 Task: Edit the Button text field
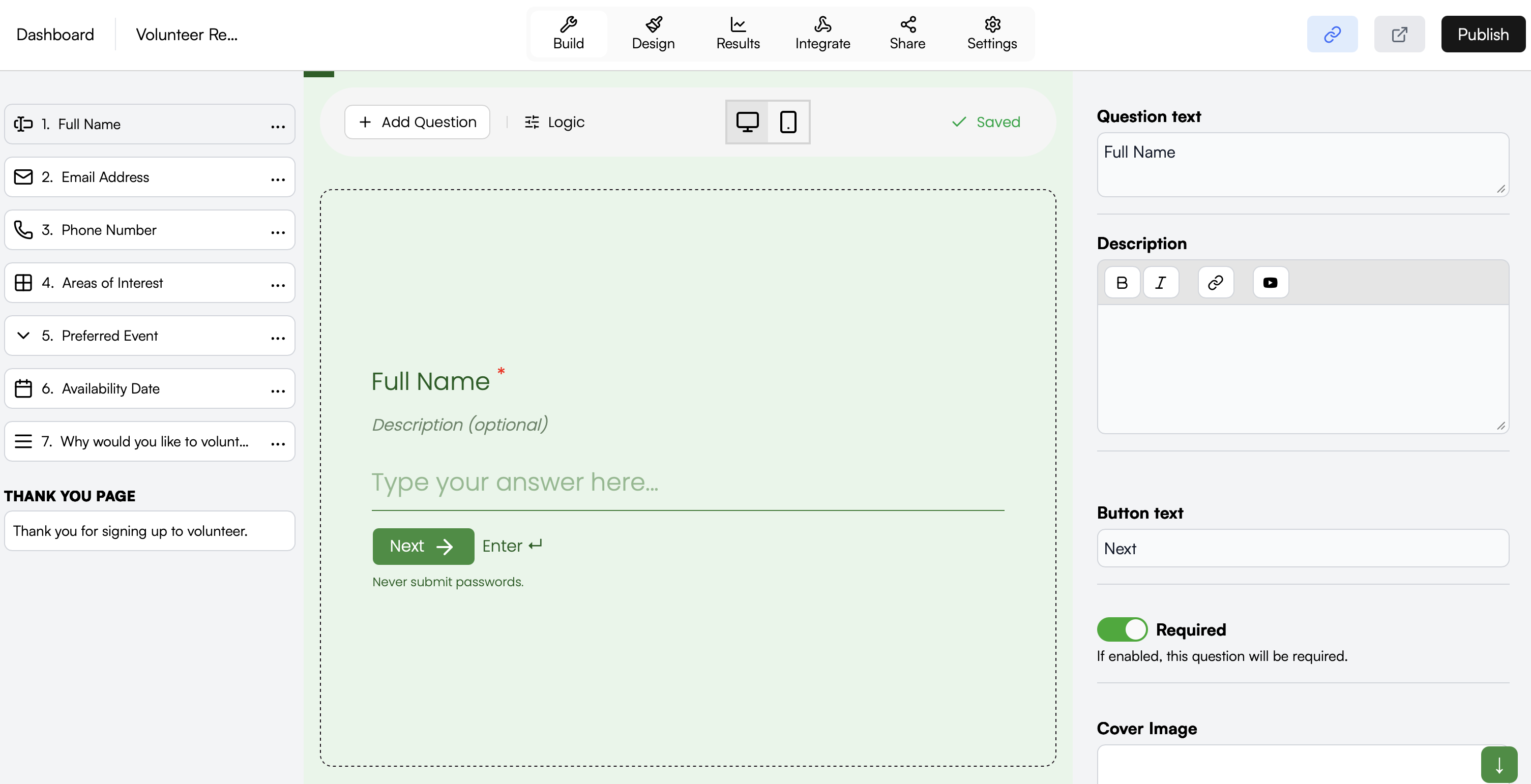(x=1302, y=548)
